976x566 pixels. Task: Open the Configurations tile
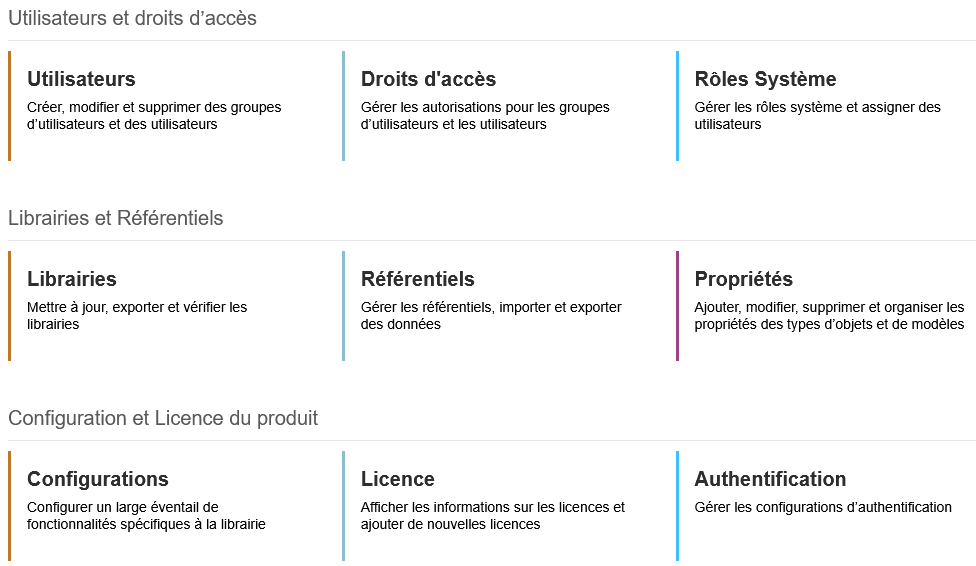(98, 479)
